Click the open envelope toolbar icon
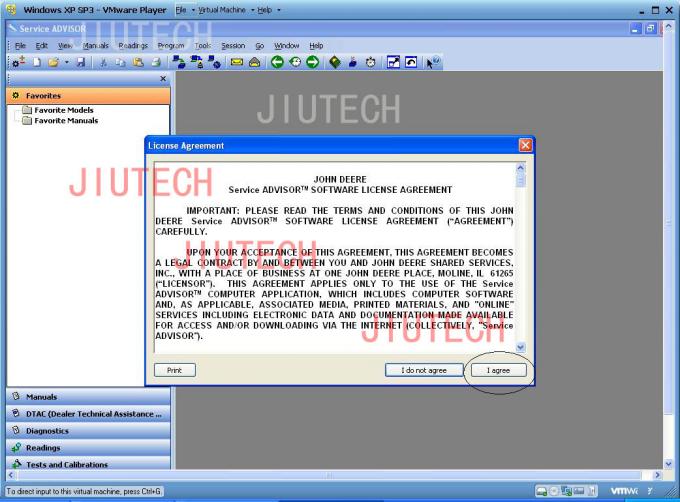 pos(255,62)
